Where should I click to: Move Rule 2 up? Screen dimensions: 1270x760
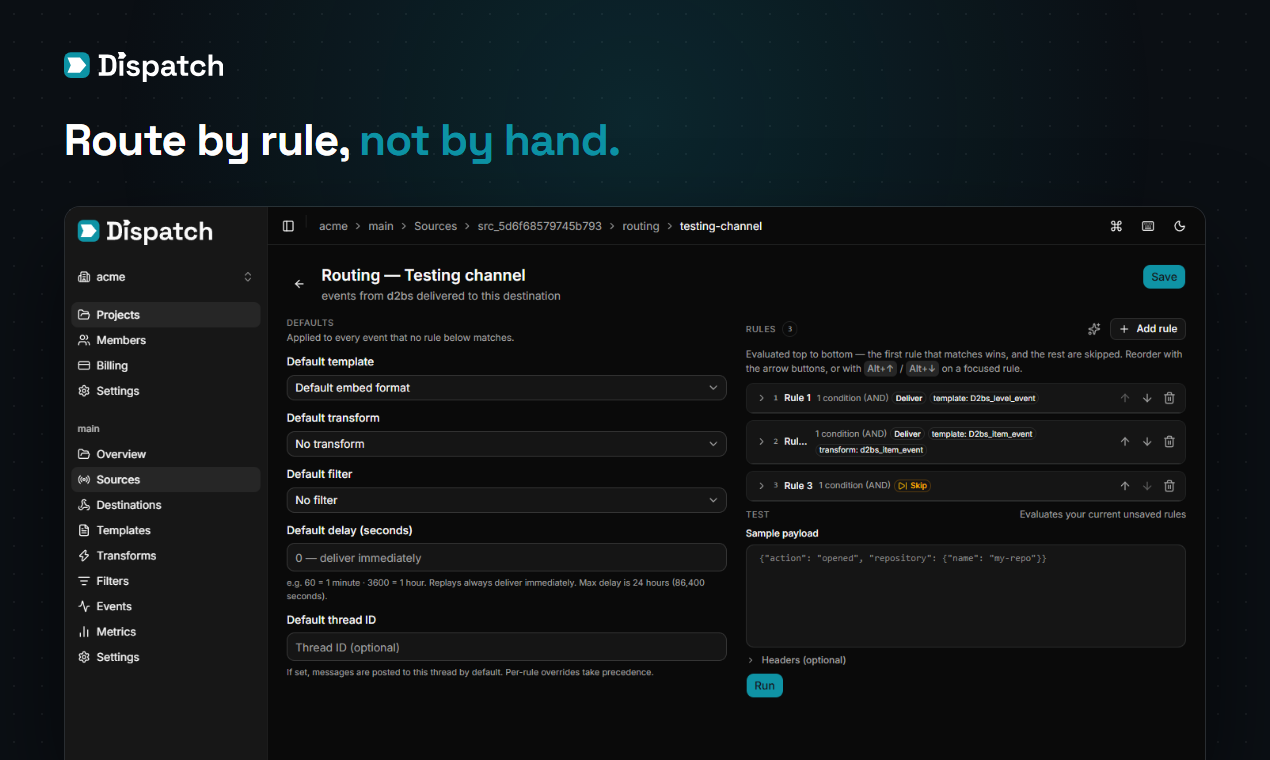click(x=1125, y=442)
